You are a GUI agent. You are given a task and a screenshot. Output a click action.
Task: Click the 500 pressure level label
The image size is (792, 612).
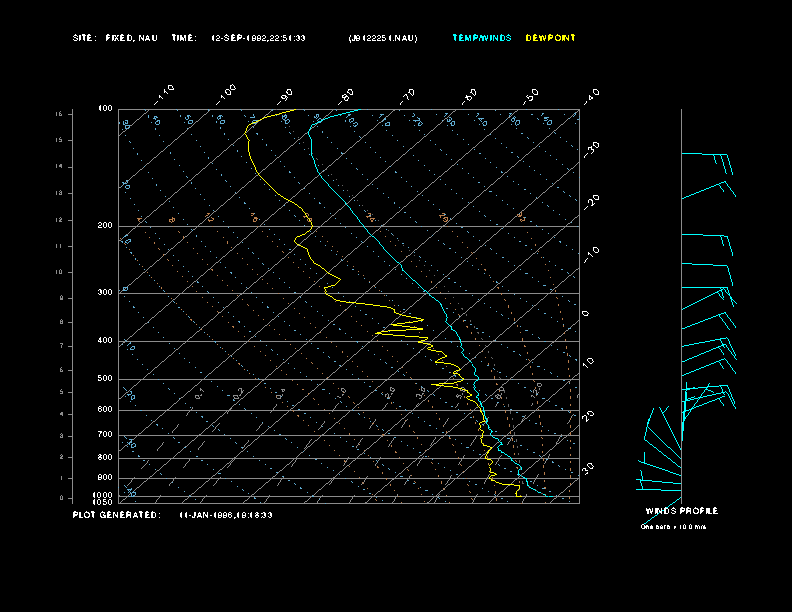pyautogui.click(x=105, y=379)
